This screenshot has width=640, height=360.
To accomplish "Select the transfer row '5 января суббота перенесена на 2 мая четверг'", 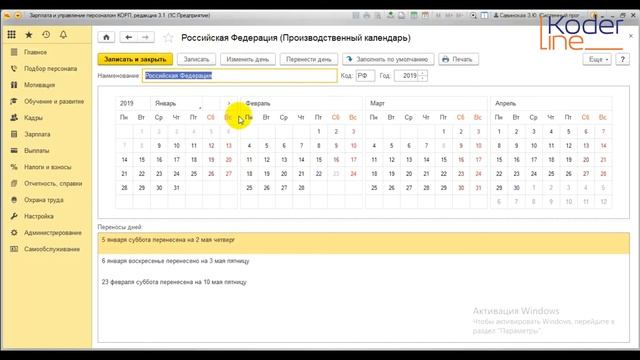I will point(363,243).
